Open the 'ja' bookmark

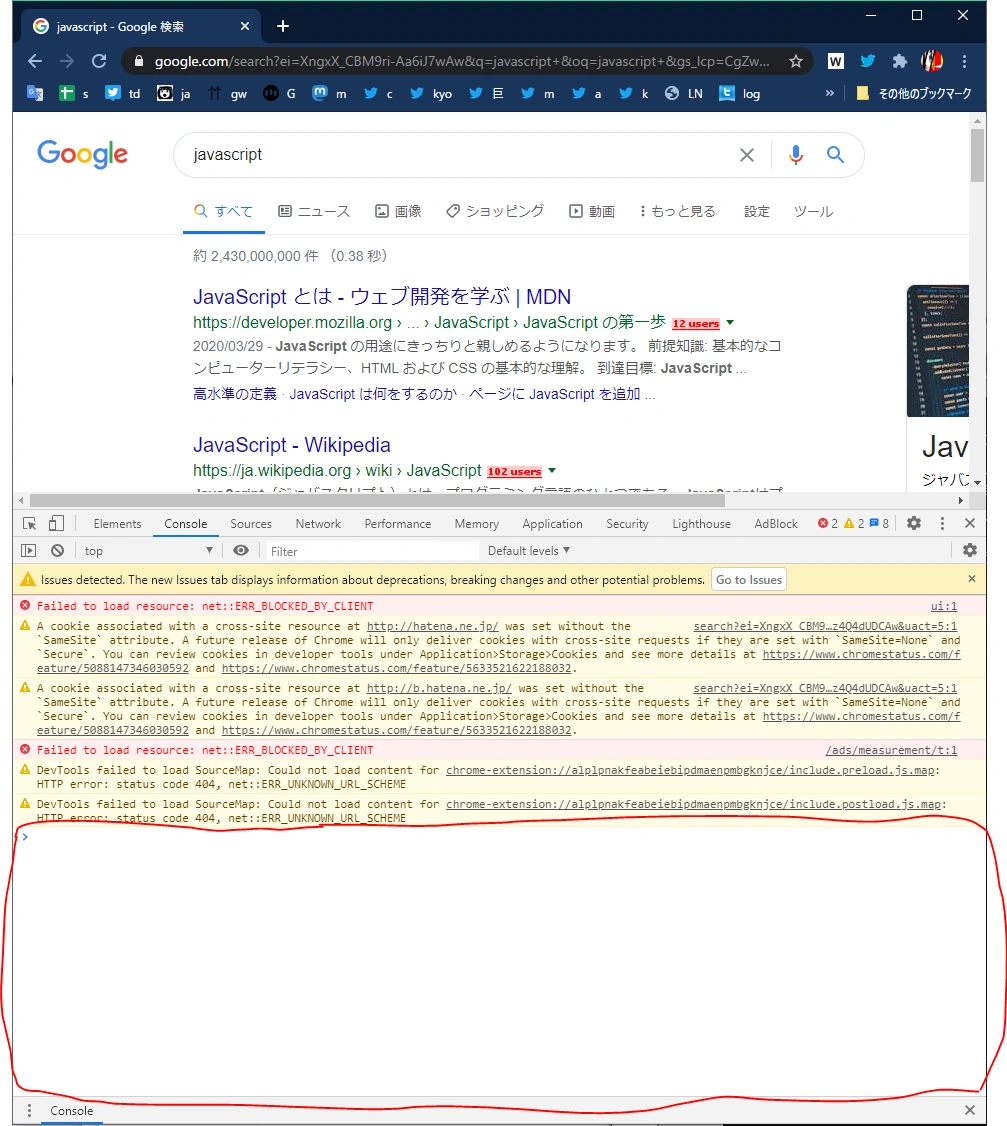pyautogui.click(x=174, y=93)
